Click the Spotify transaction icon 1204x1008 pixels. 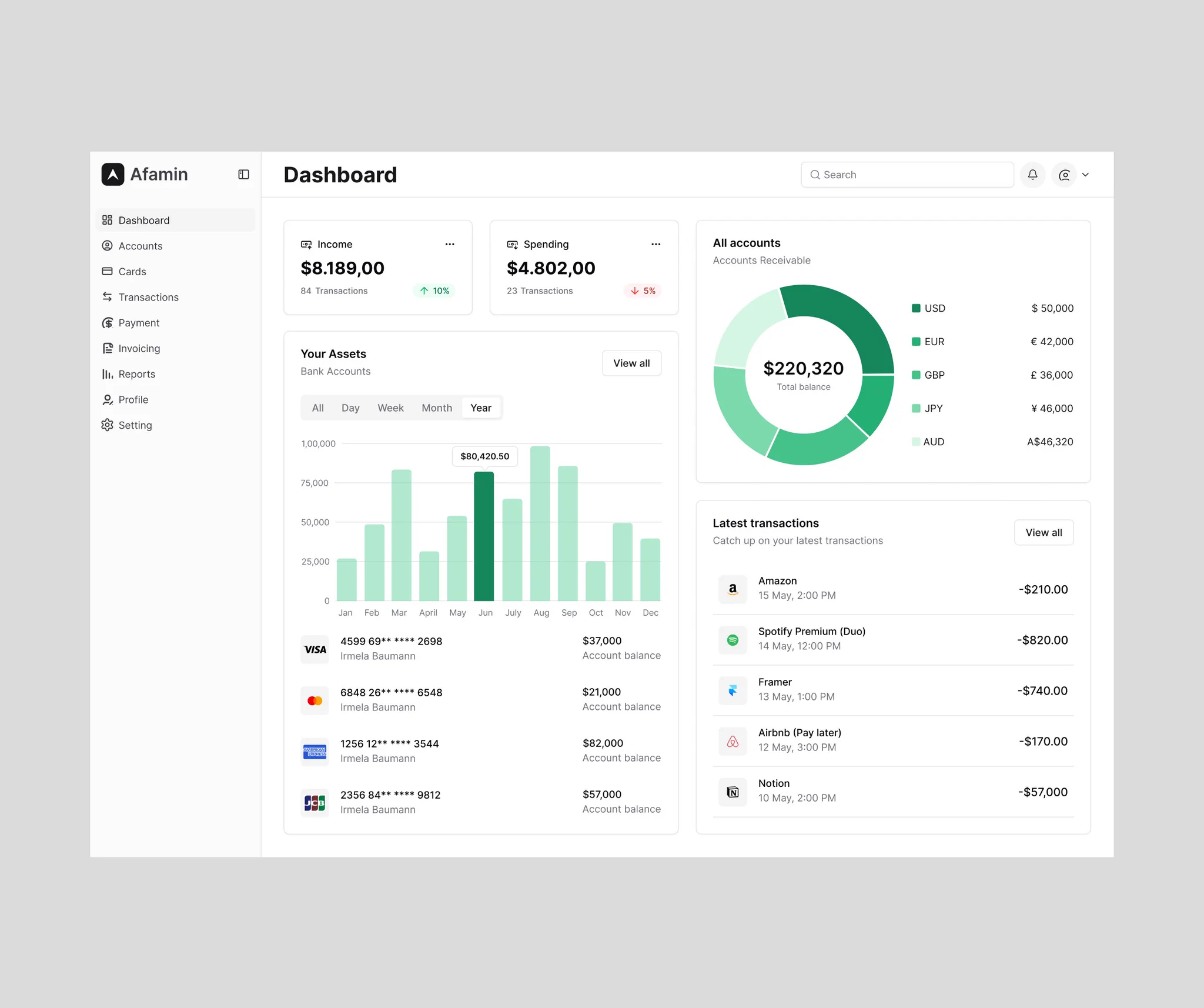coord(733,640)
